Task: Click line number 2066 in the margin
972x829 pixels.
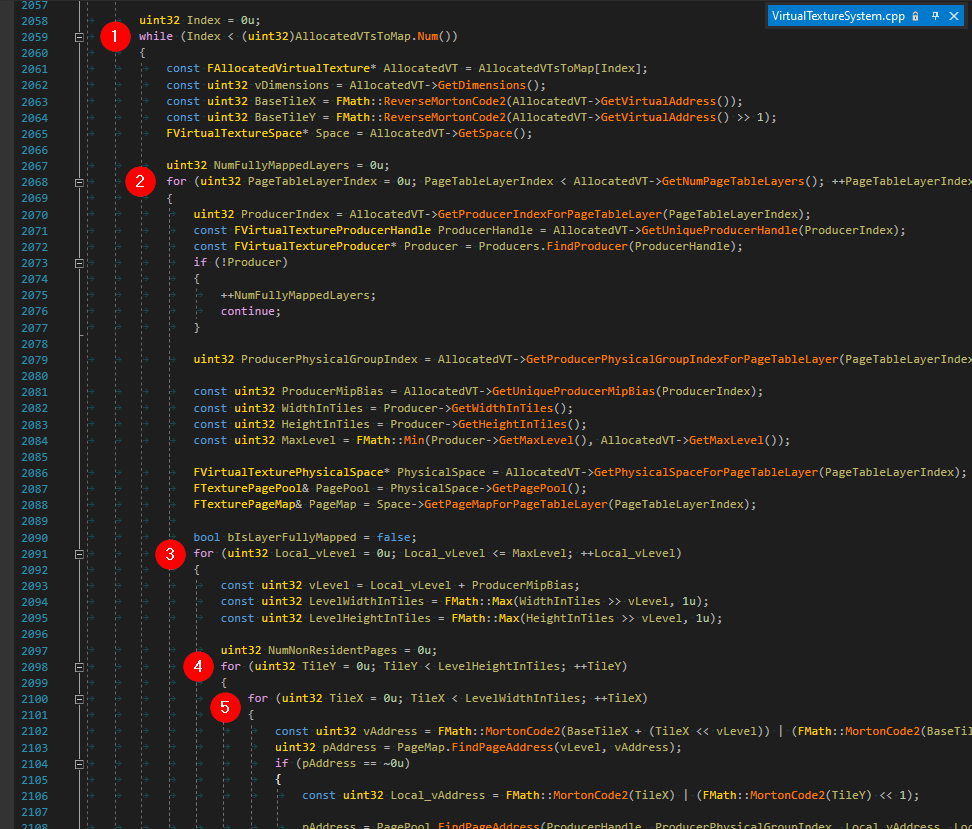Action: point(34,150)
